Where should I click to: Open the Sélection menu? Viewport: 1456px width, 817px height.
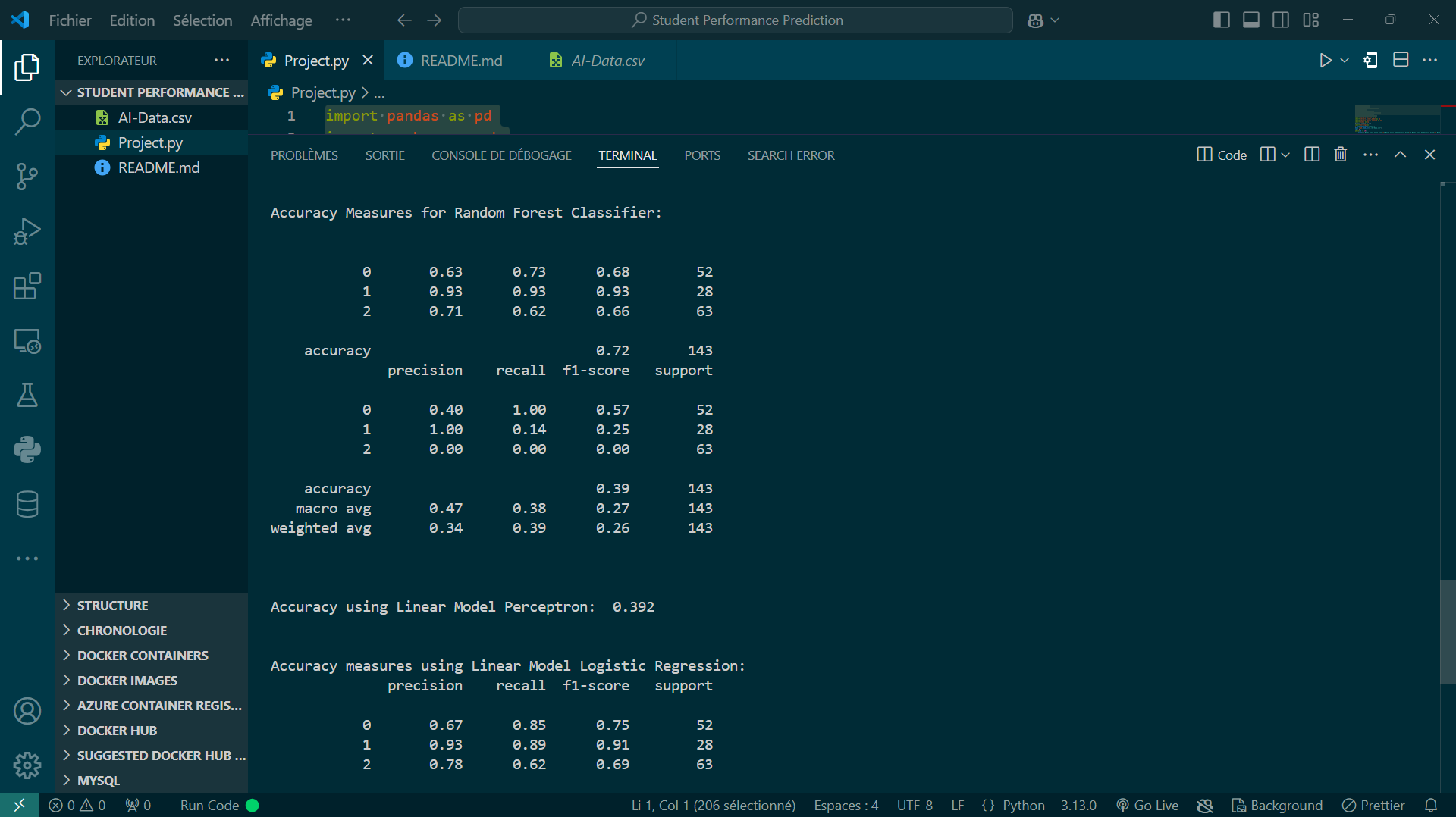click(x=202, y=20)
